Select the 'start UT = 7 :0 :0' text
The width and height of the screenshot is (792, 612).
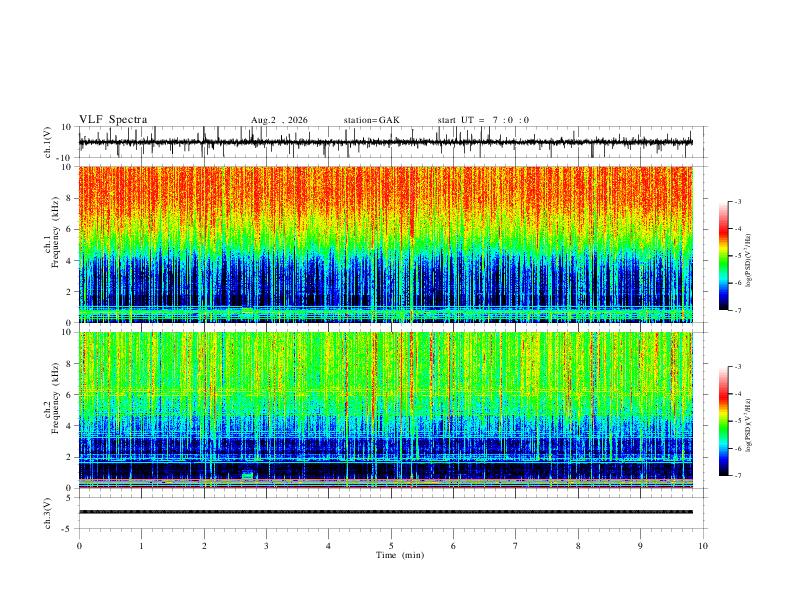483,120
